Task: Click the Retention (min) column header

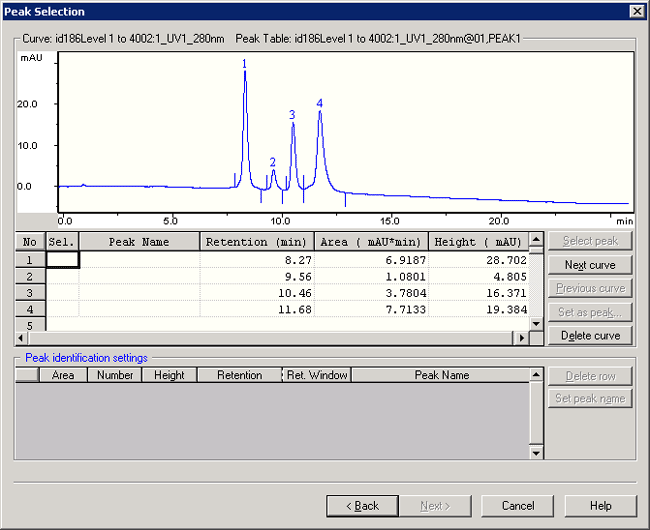Action: point(257,242)
